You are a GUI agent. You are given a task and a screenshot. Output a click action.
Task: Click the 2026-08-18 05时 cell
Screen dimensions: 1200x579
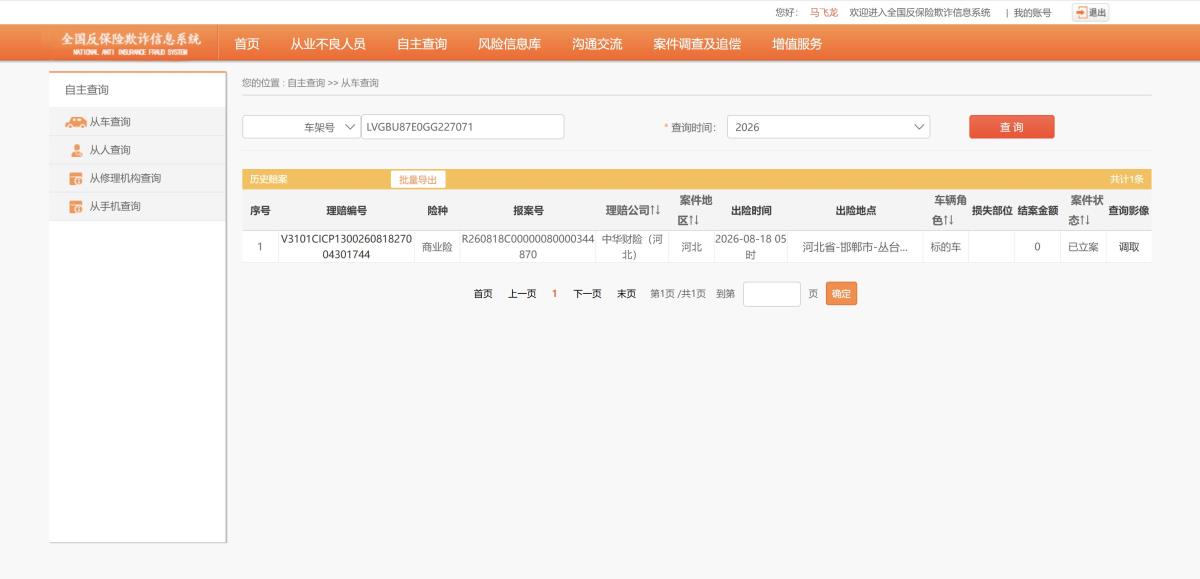click(751, 247)
